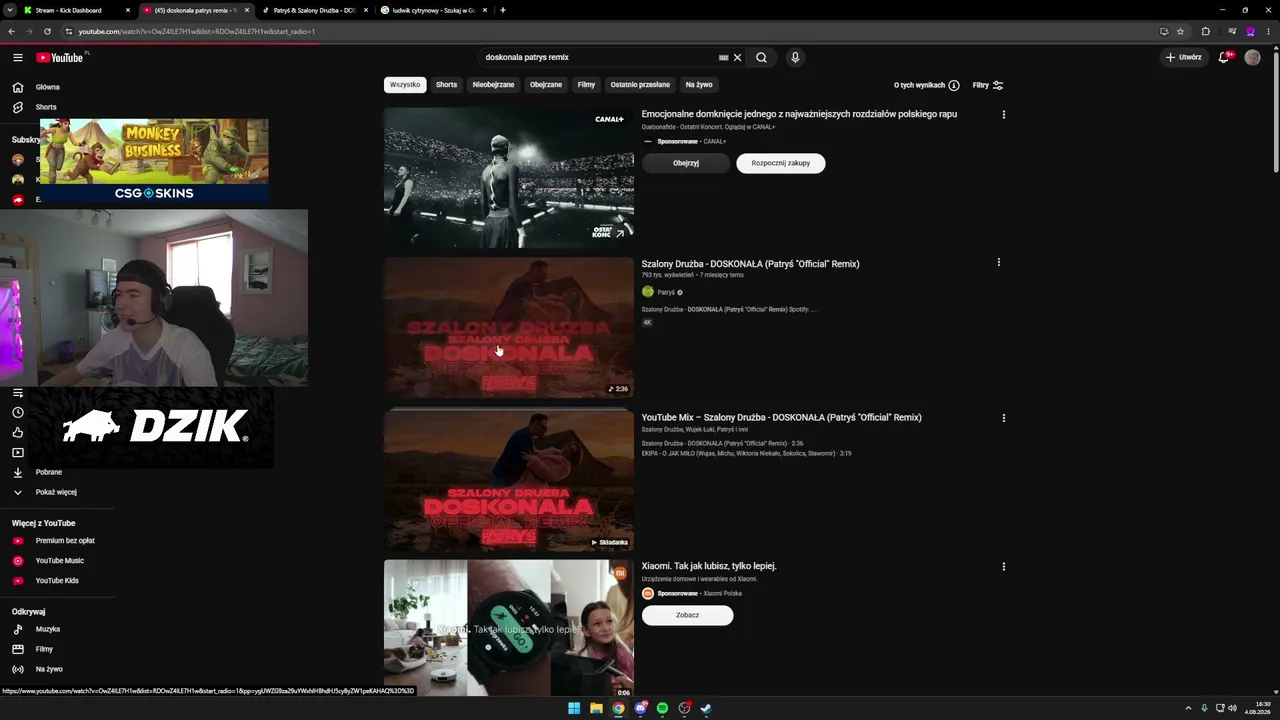The height and width of the screenshot is (720, 1280).
Task: Click the browser address bar URL
Action: (x=197, y=31)
